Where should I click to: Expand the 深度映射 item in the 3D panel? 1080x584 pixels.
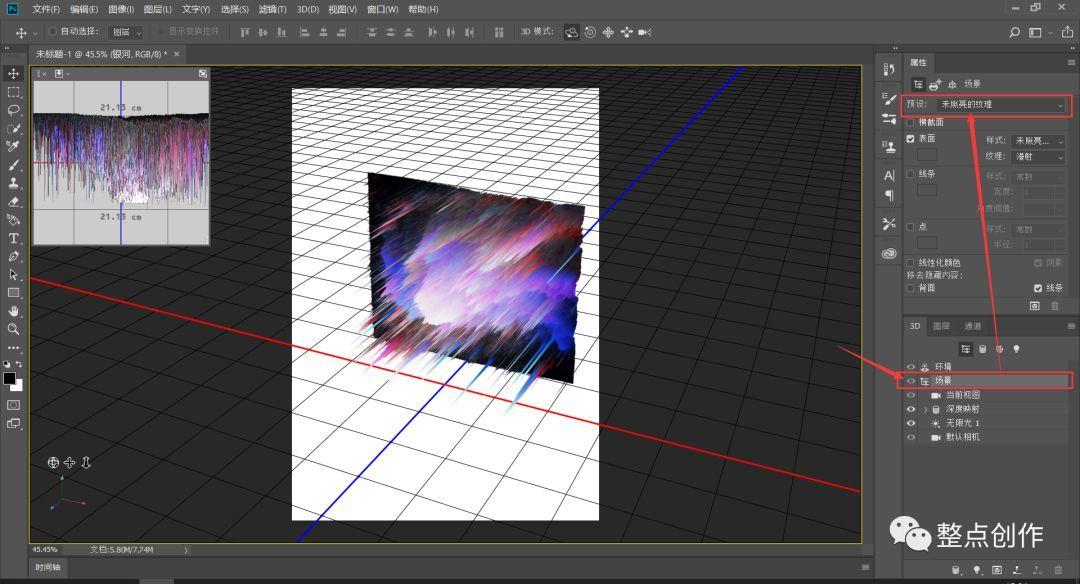(925, 409)
